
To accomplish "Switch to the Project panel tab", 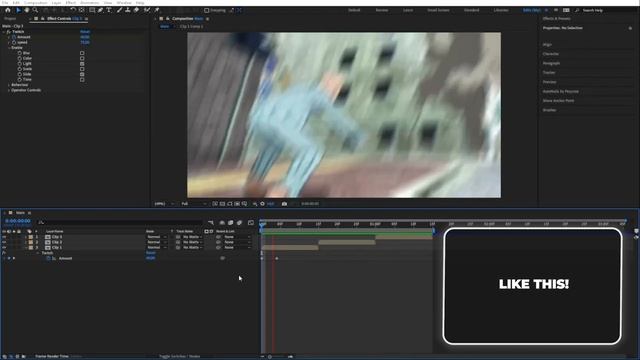I will 10,19.
